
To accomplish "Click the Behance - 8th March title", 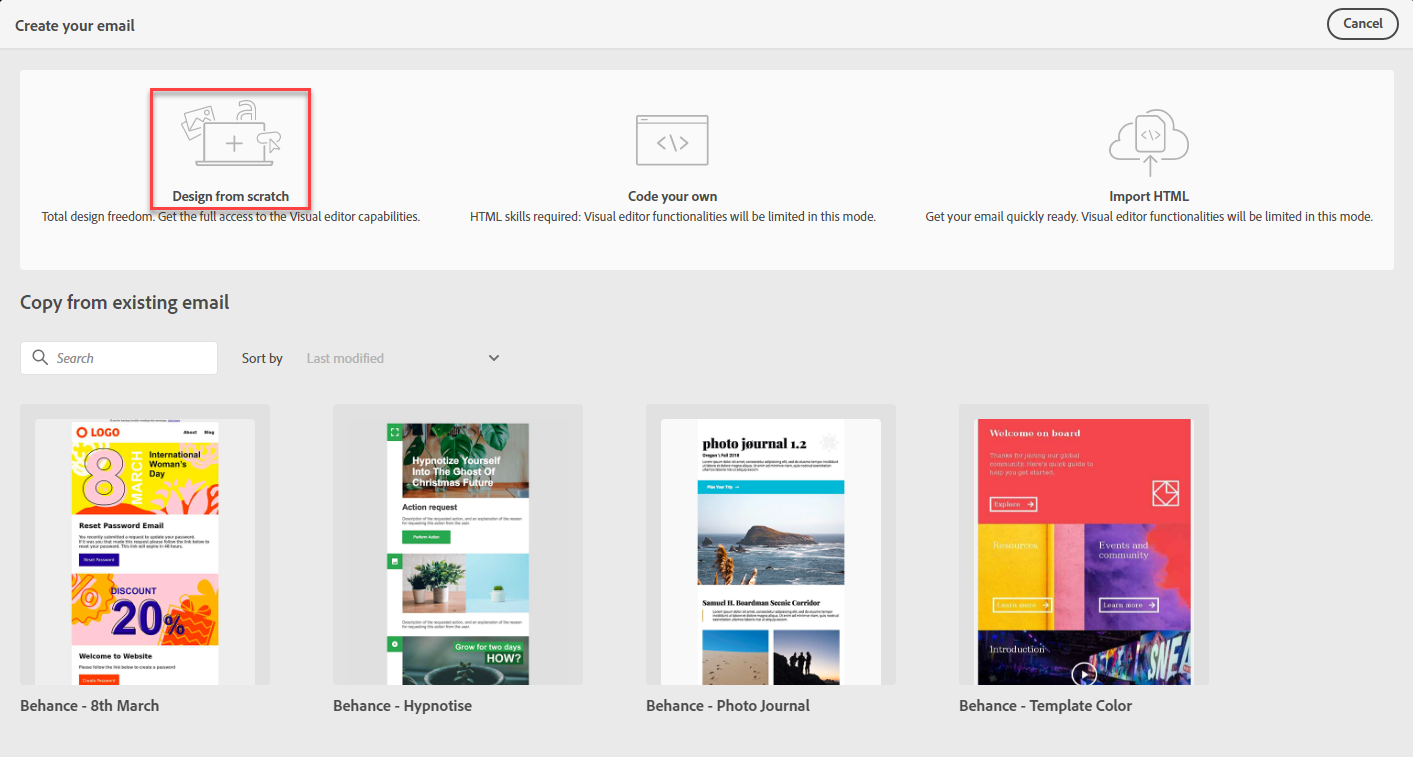I will pos(90,706).
